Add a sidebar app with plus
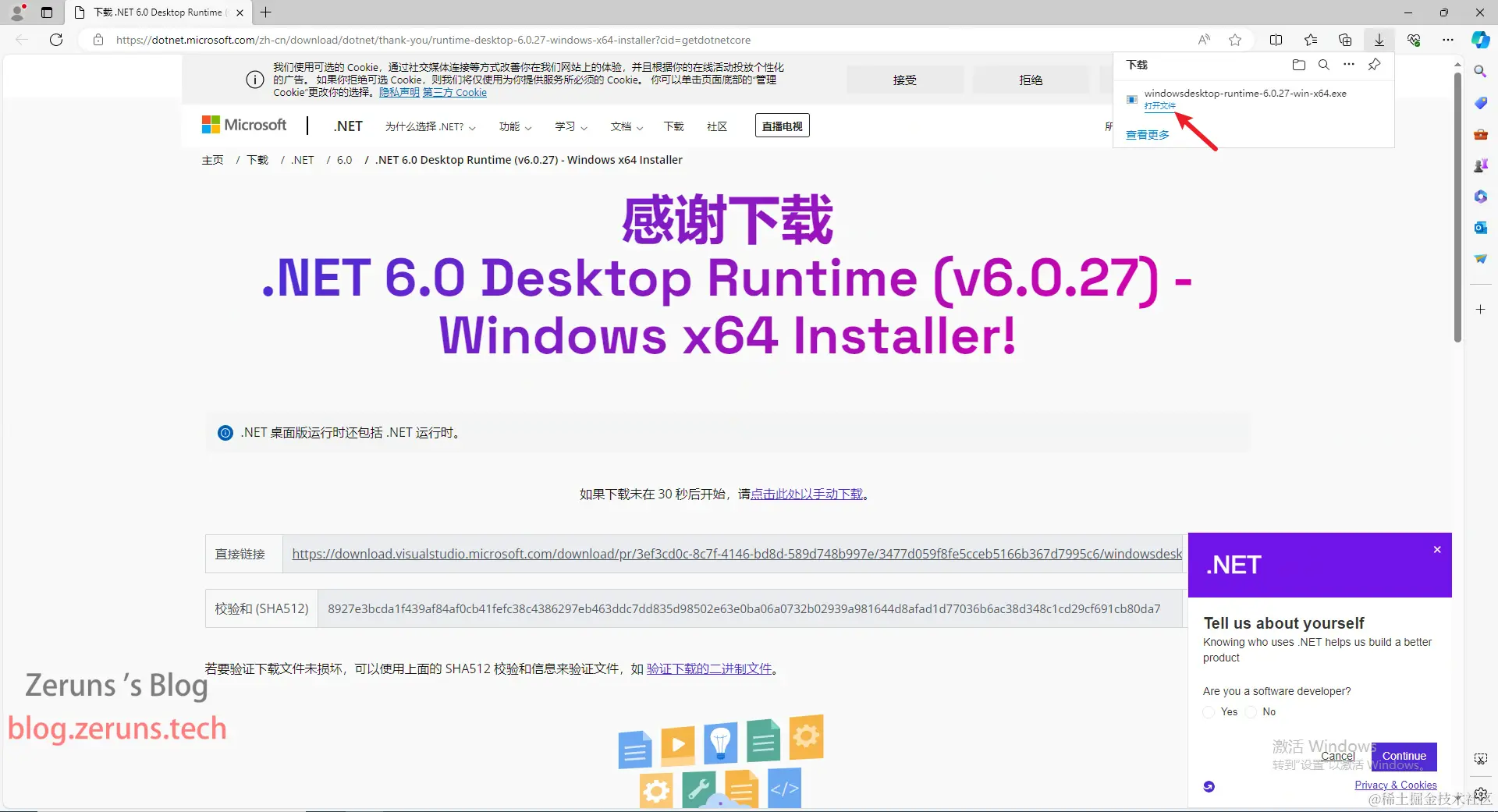Image resolution: width=1498 pixels, height=812 pixels. (1480, 310)
